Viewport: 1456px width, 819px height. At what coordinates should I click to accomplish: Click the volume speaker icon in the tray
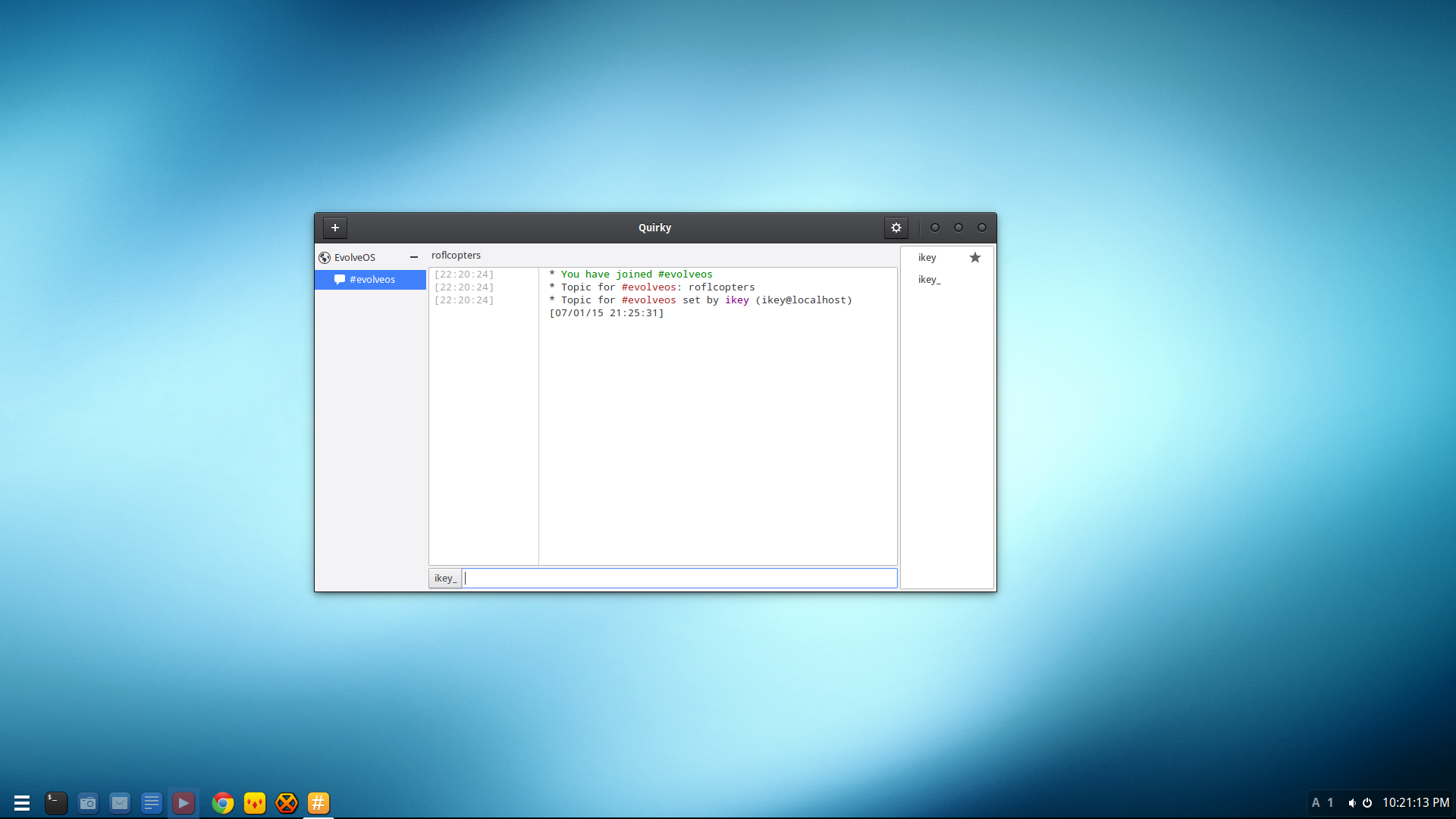[1351, 803]
